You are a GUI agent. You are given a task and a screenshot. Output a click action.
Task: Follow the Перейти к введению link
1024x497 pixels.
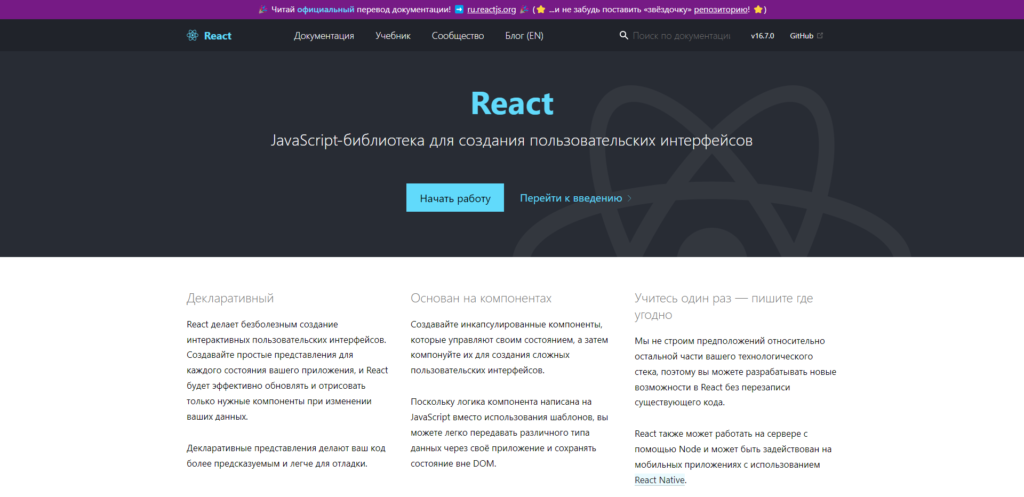point(571,198)
